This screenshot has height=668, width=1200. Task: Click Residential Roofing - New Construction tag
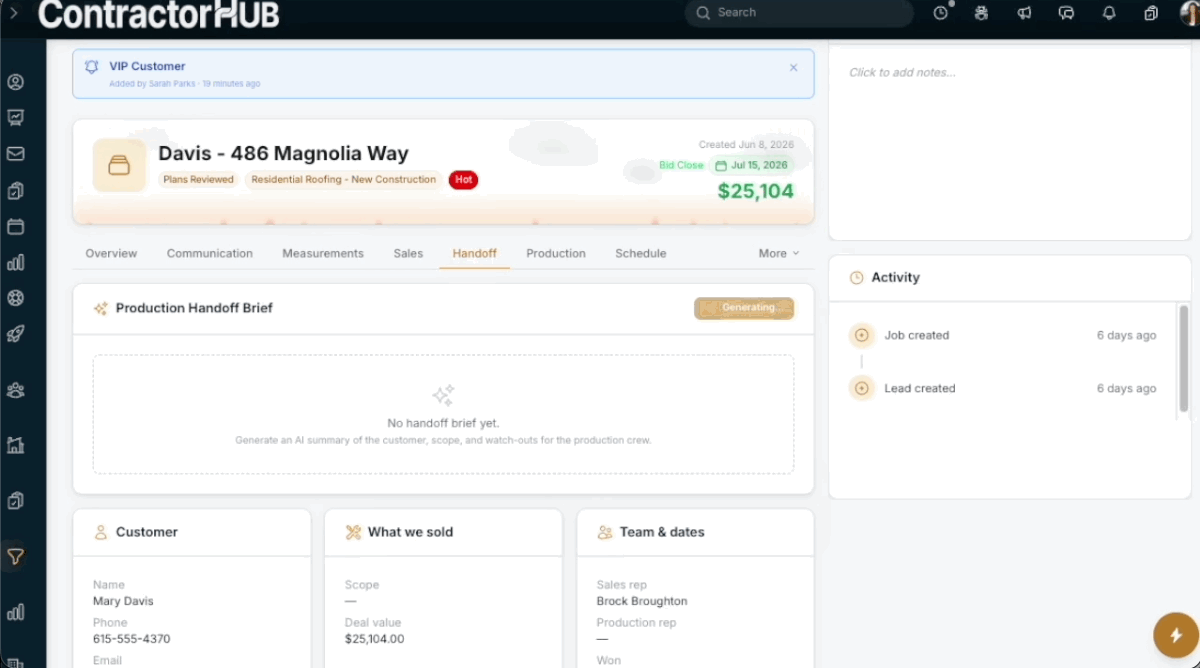point(343,180)
